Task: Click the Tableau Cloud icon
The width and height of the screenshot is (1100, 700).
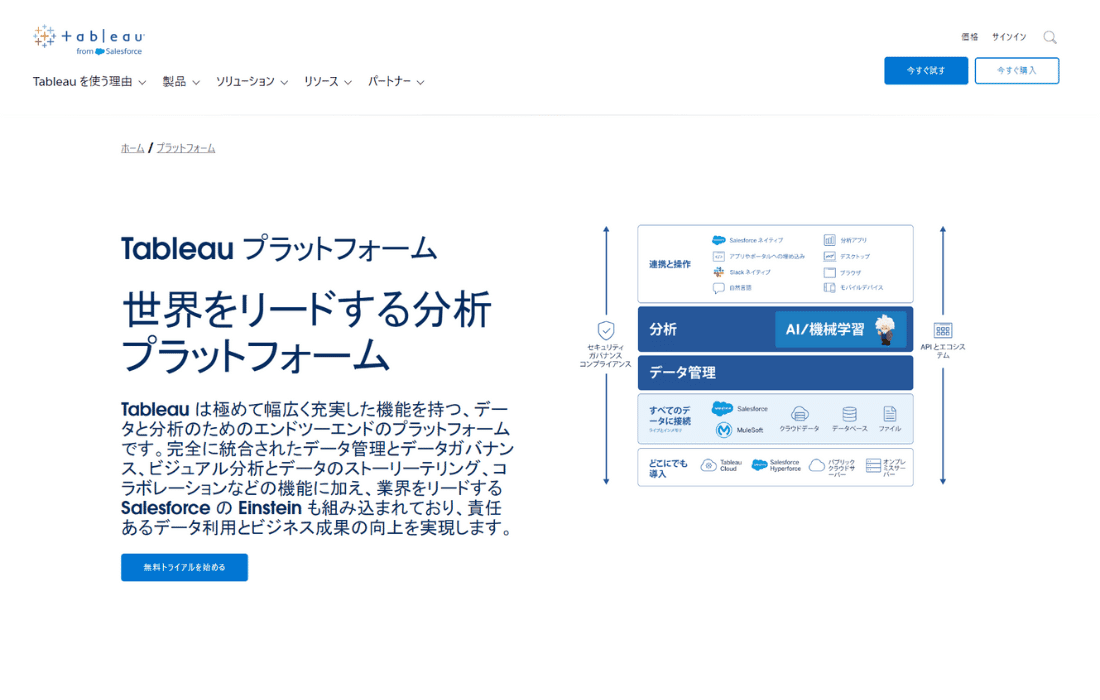Action: 709,466
